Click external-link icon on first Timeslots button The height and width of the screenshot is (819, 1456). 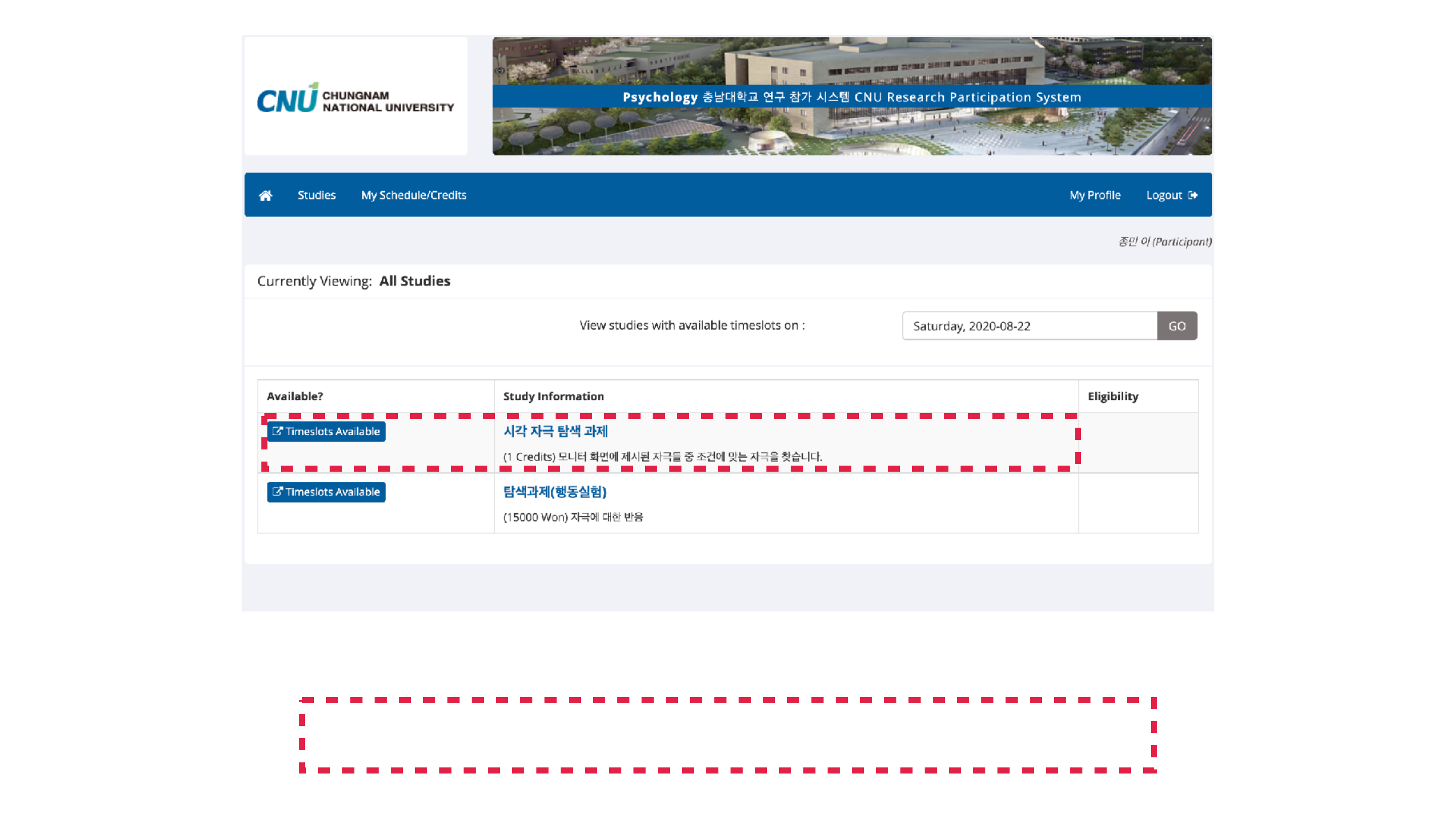pyautogui.click(x=277, y=431)
